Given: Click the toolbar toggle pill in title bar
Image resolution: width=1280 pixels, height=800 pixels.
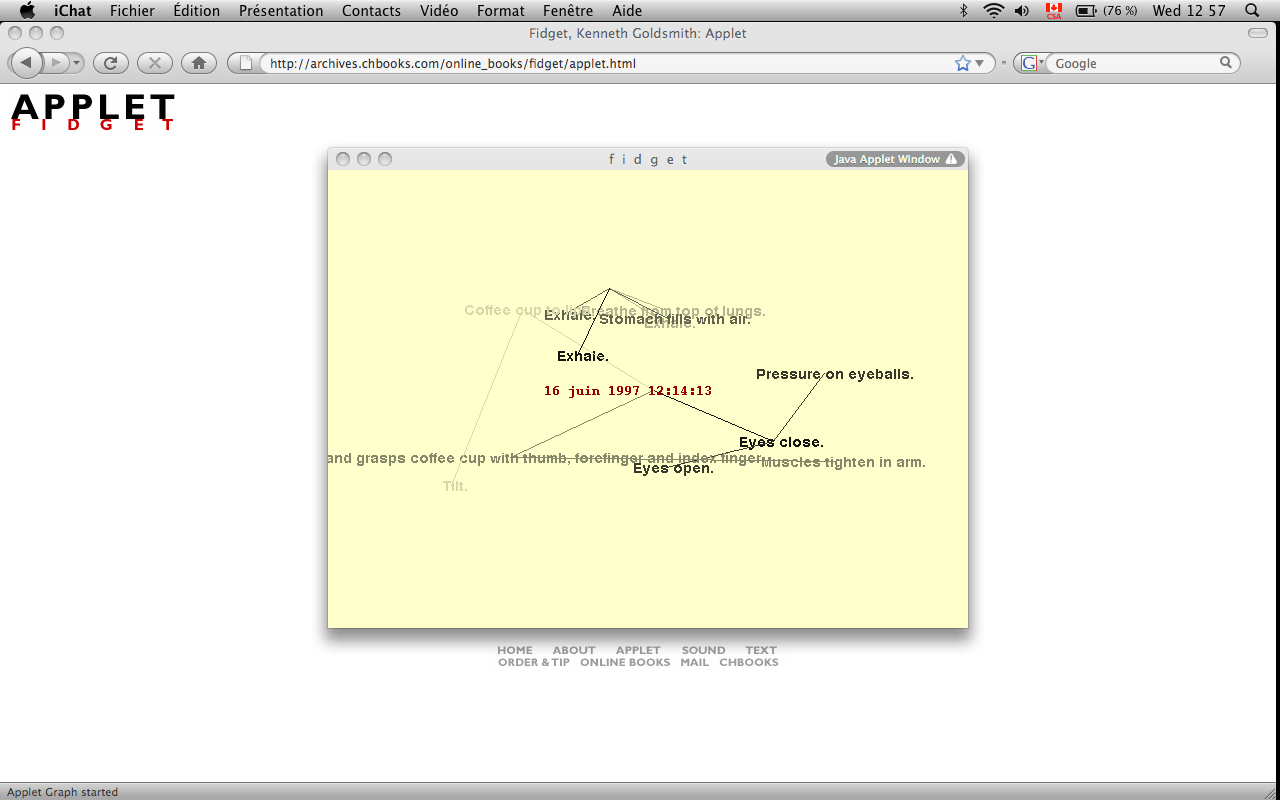Looking at the screenshot, I should pyautogui.click(x=1258, y=33).
